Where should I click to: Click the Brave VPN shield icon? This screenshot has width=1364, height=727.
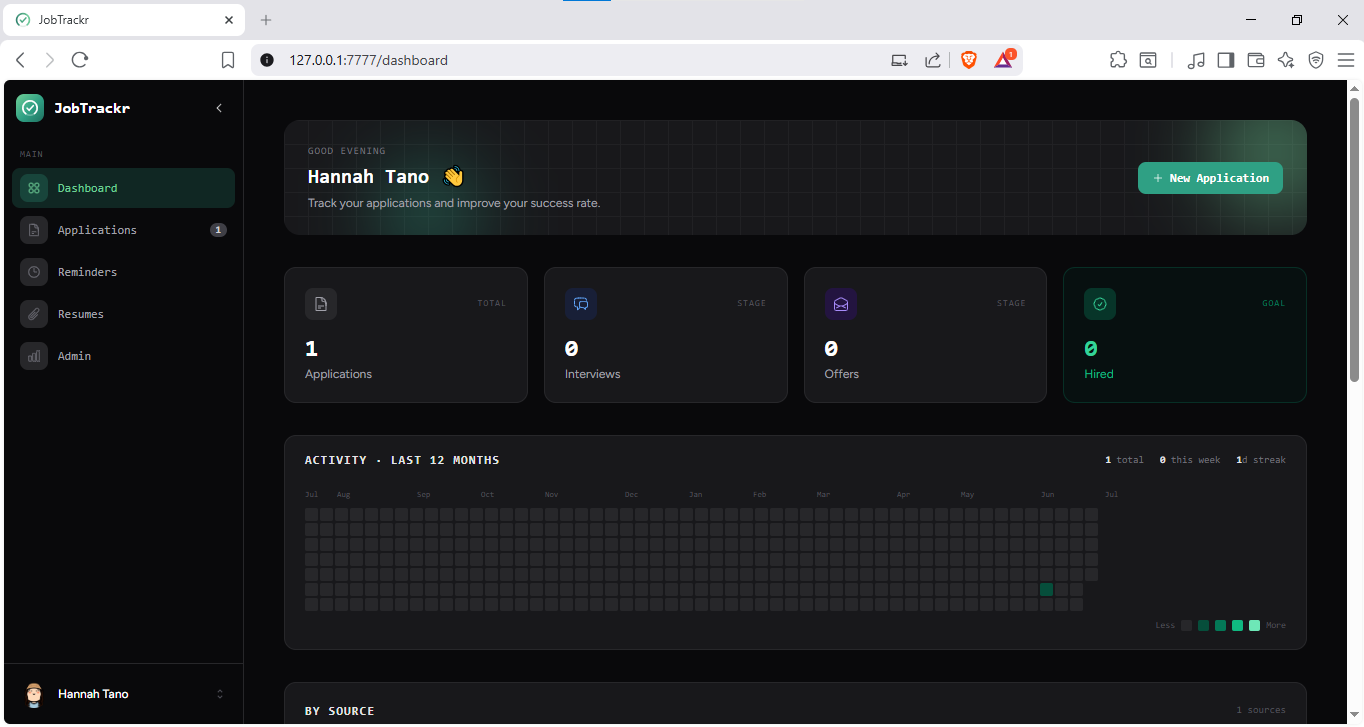(1316, 60)
